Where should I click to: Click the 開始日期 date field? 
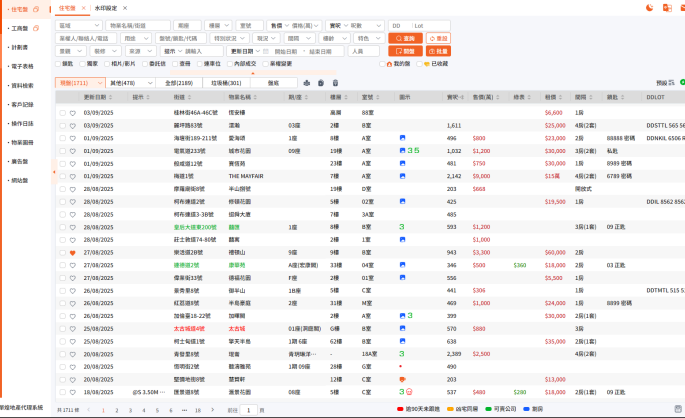(x=286, y=51)
